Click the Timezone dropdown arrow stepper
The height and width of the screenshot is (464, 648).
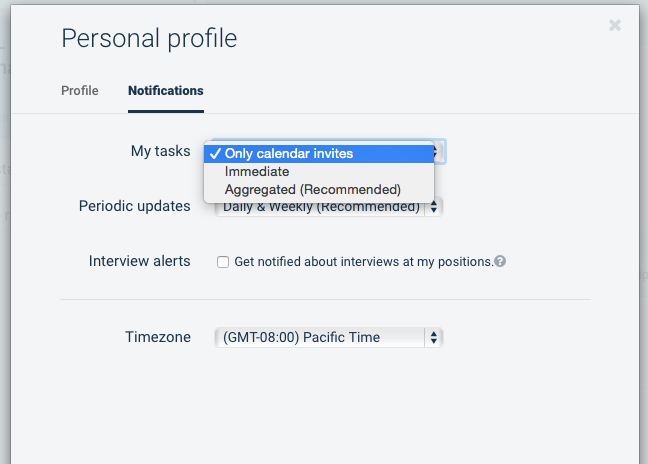point(434,337)
